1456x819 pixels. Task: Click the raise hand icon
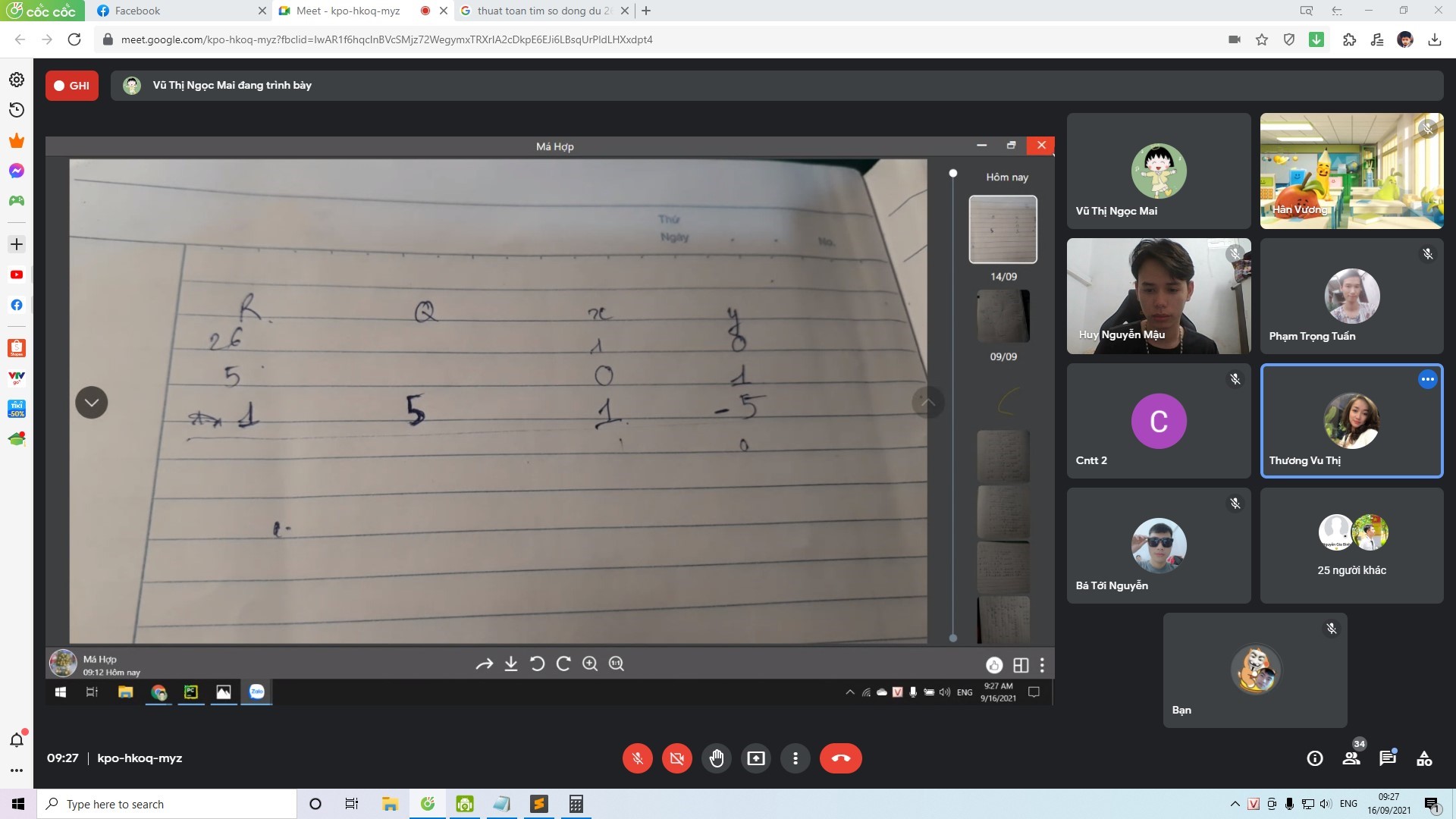(717, 758)
